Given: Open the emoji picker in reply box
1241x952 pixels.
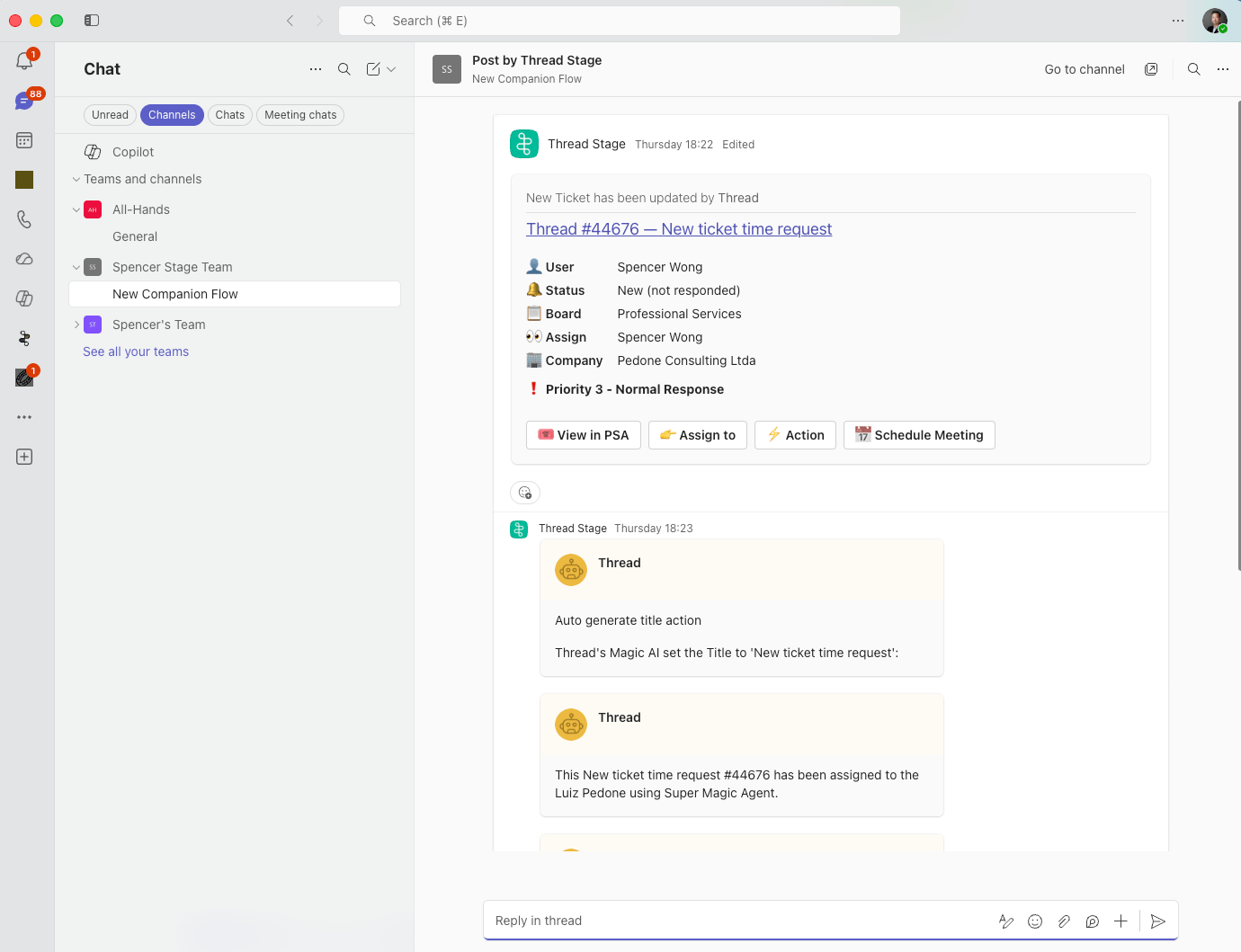Looking at the screenshot, I should point(1035,921).
